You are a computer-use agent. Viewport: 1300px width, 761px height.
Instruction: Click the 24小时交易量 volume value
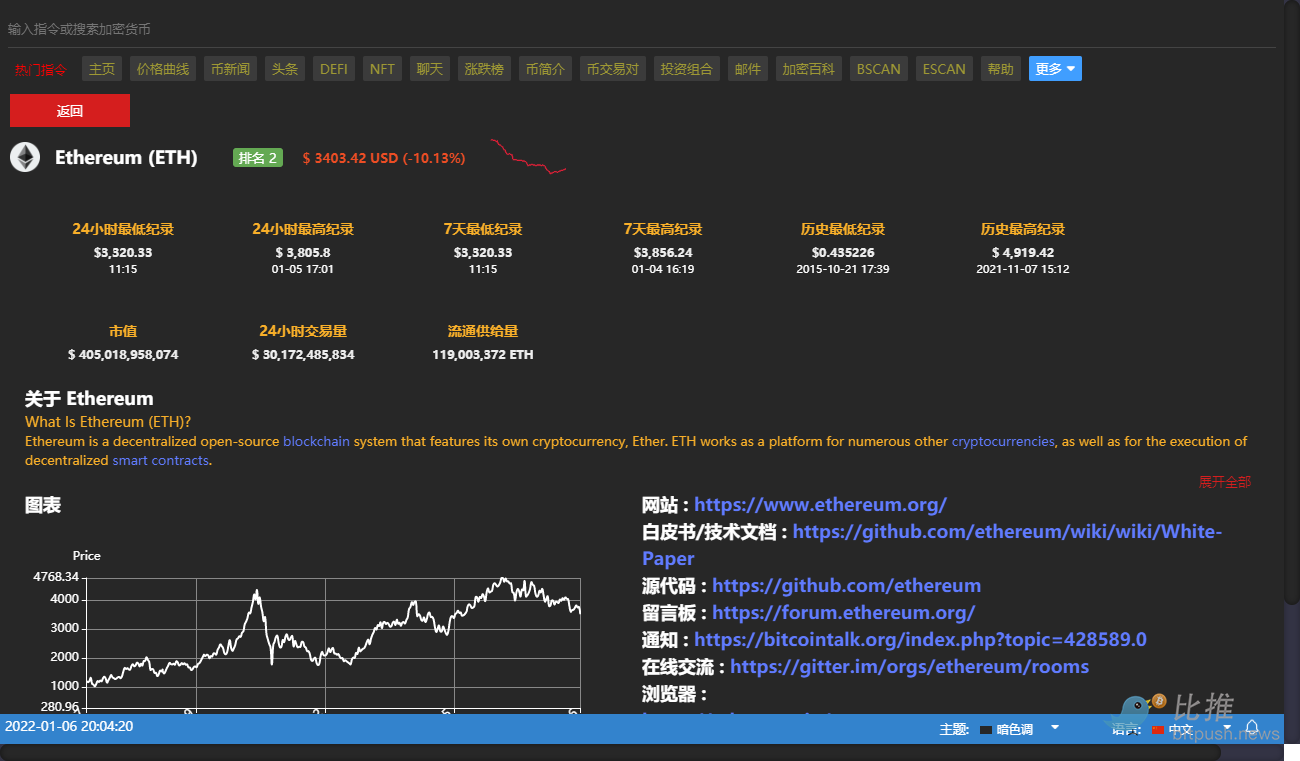(x=303, y=355)
